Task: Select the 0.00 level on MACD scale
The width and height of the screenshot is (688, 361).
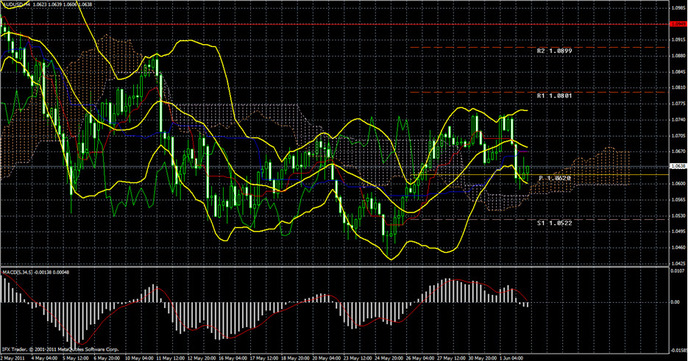Action: pos(677,302)
